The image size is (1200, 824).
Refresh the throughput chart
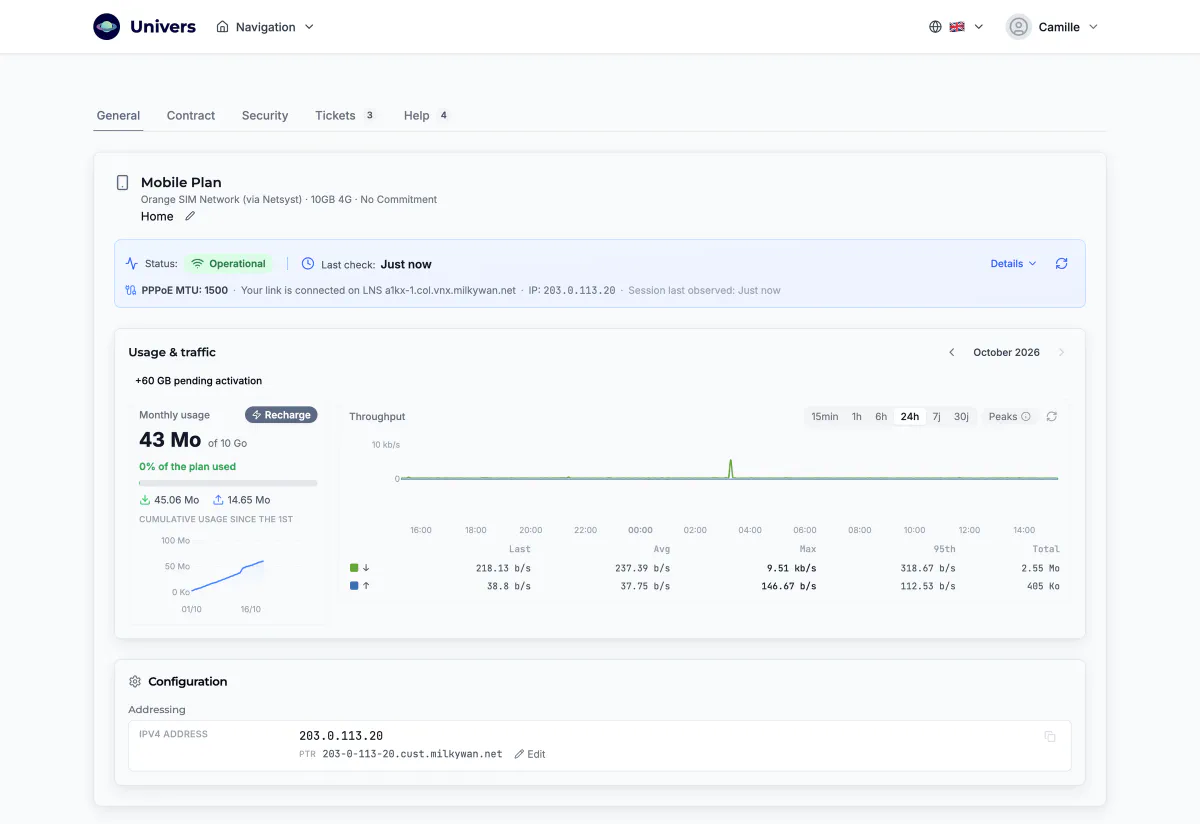pos(1051,416)
